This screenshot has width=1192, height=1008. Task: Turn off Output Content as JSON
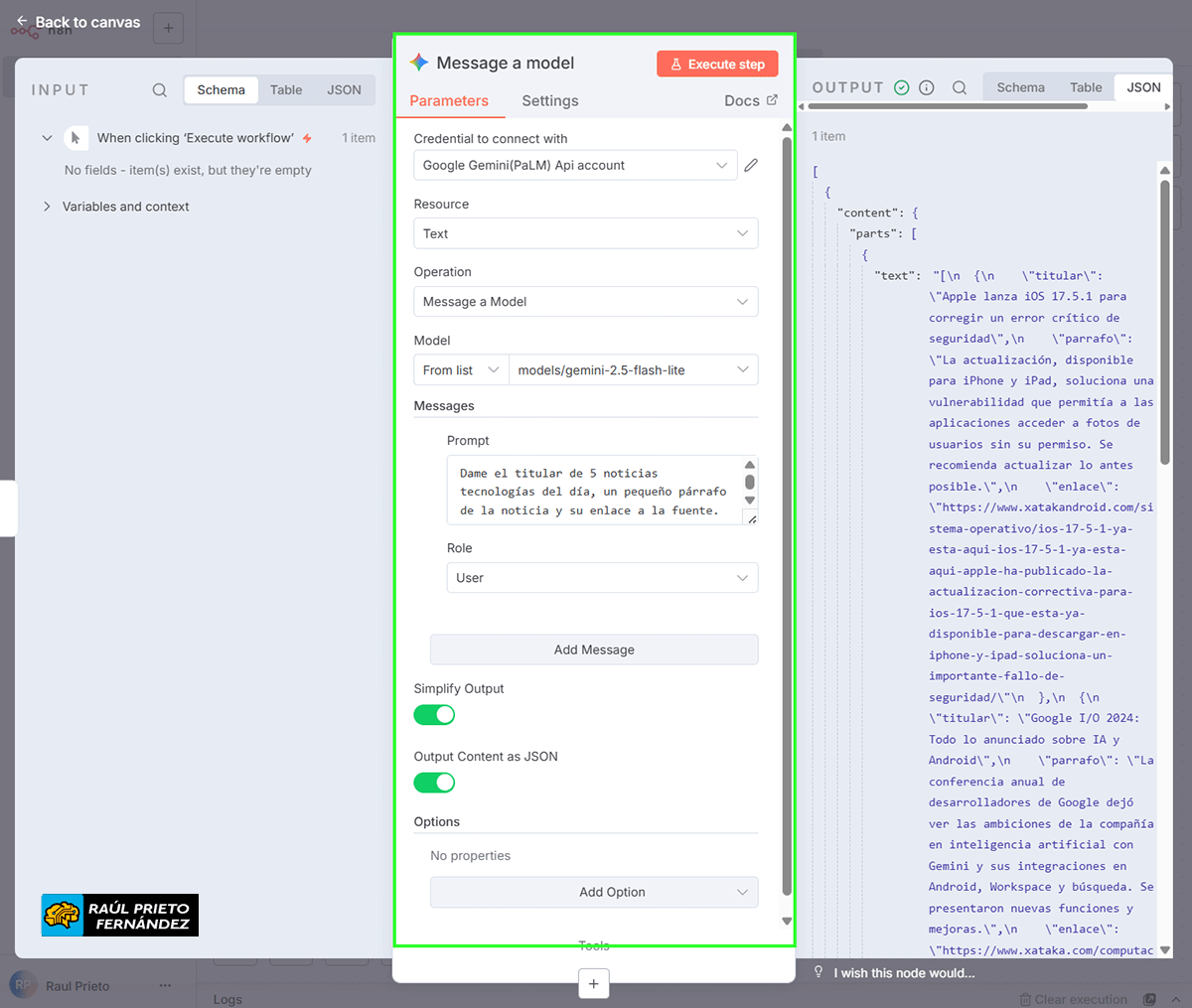(434, 783)
